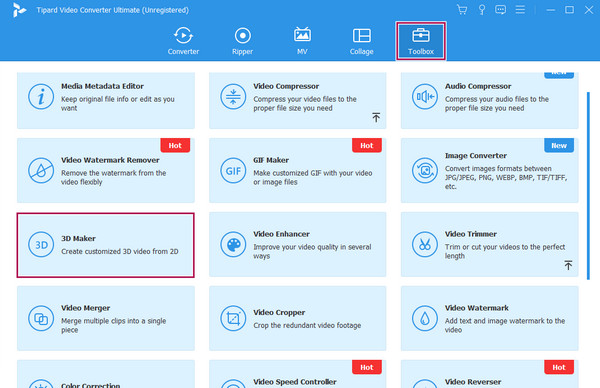Click the shopping cart icon
This screenshot has height=388, width=600.
point(462,10)
